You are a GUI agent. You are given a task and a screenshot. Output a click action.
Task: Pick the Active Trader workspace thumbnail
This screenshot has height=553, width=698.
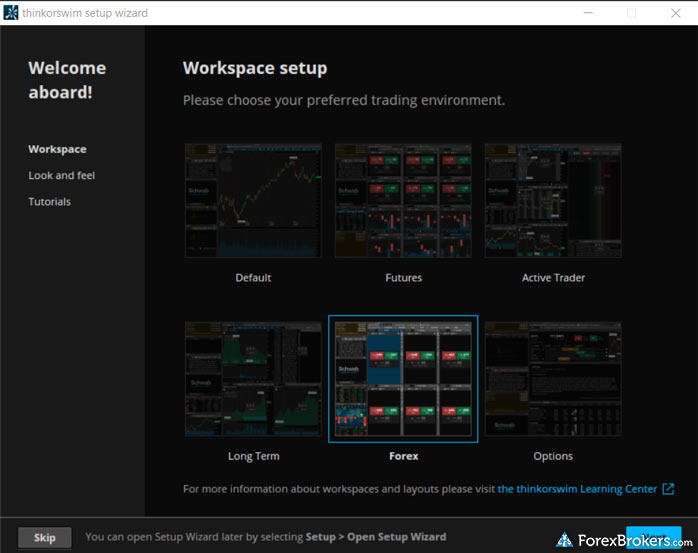point(553,200)
